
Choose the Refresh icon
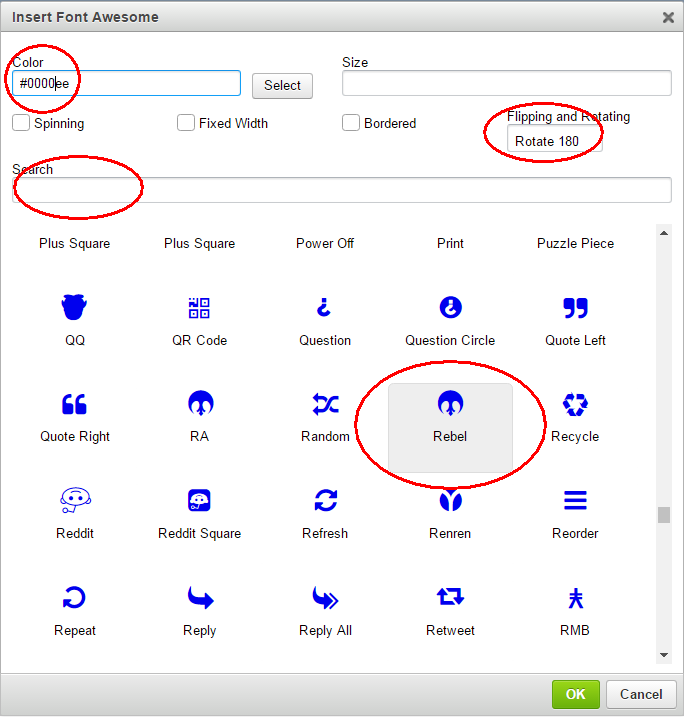point(325,501)
